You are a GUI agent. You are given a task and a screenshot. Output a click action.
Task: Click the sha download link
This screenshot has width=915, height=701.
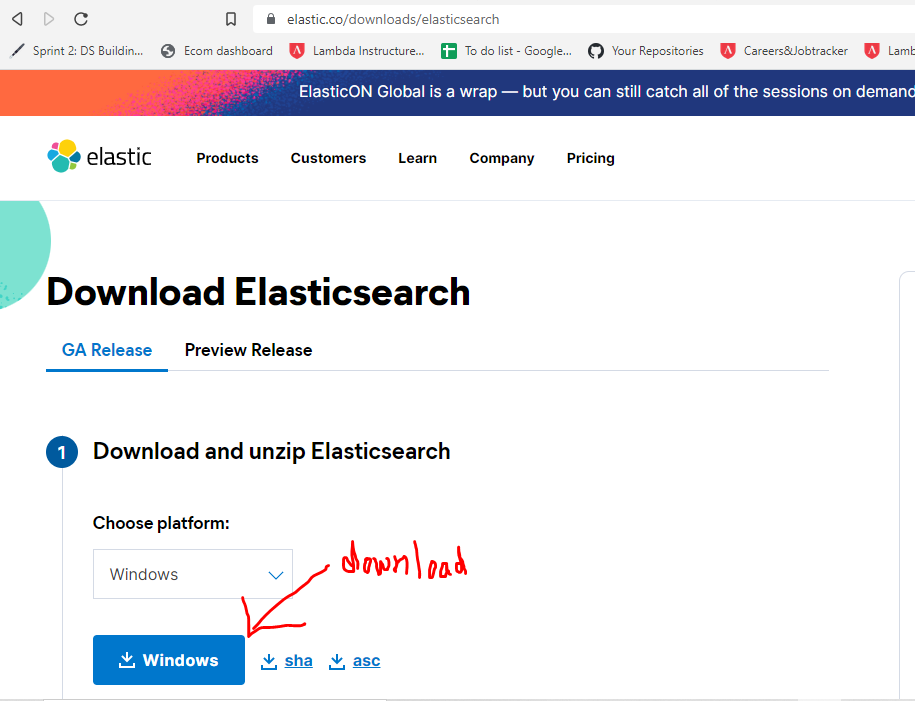pyautogui.click(x=287, y=661)
